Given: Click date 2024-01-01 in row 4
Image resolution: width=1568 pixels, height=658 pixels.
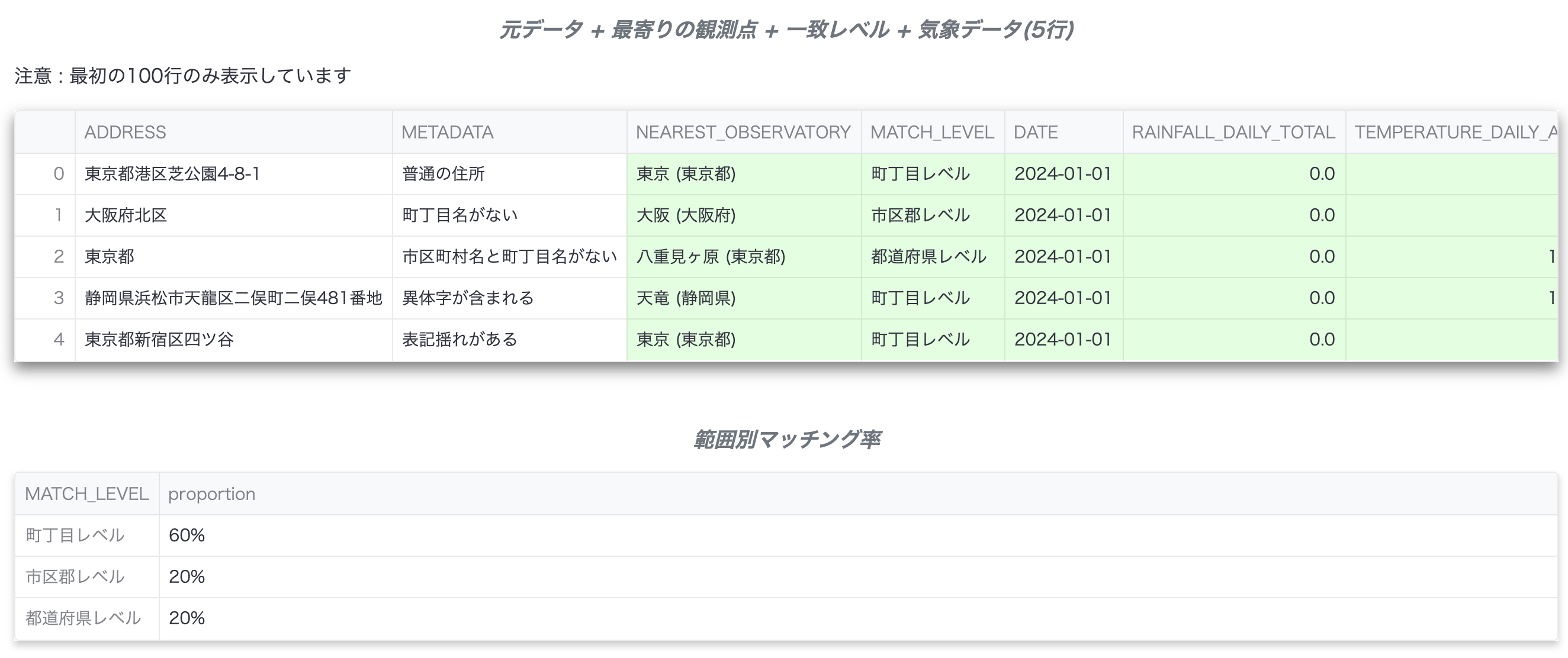Looking at the screenshot, I should (x=1063, y=339).
